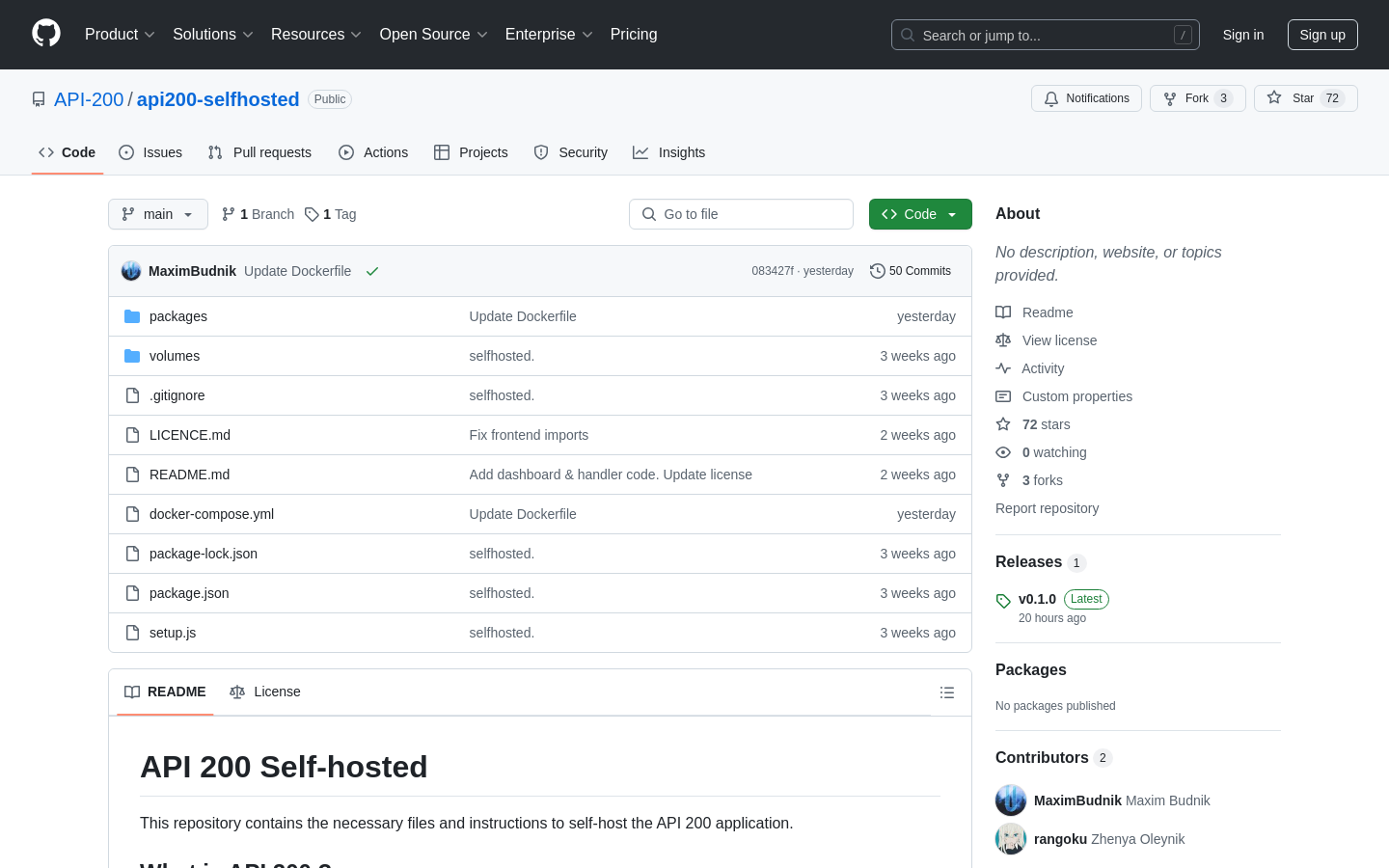Click the Notifications bell button

coord(1086,98)
